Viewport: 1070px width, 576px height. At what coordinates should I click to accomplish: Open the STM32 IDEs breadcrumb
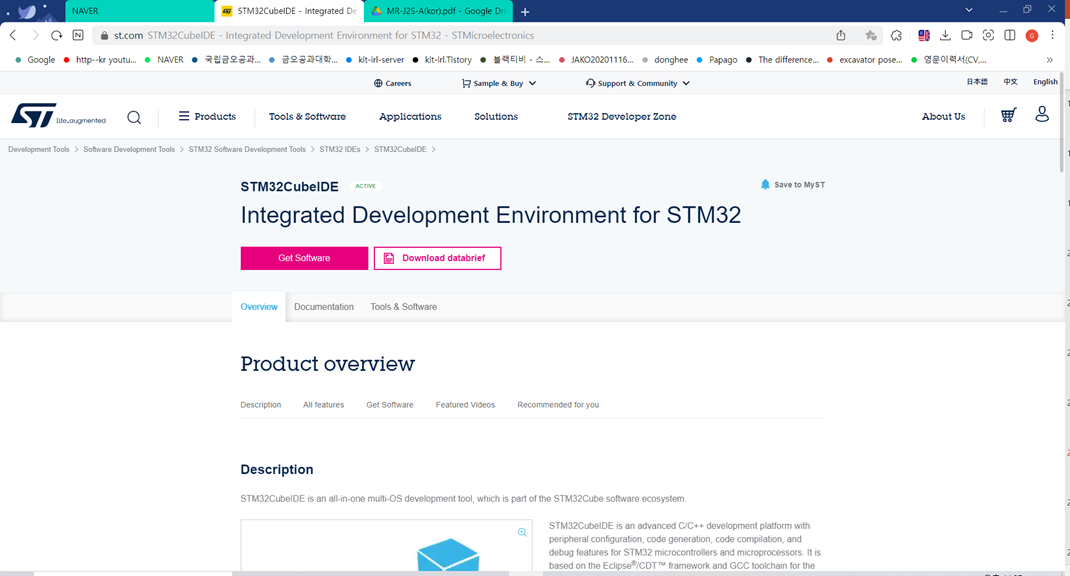click(x=340, y=149)
